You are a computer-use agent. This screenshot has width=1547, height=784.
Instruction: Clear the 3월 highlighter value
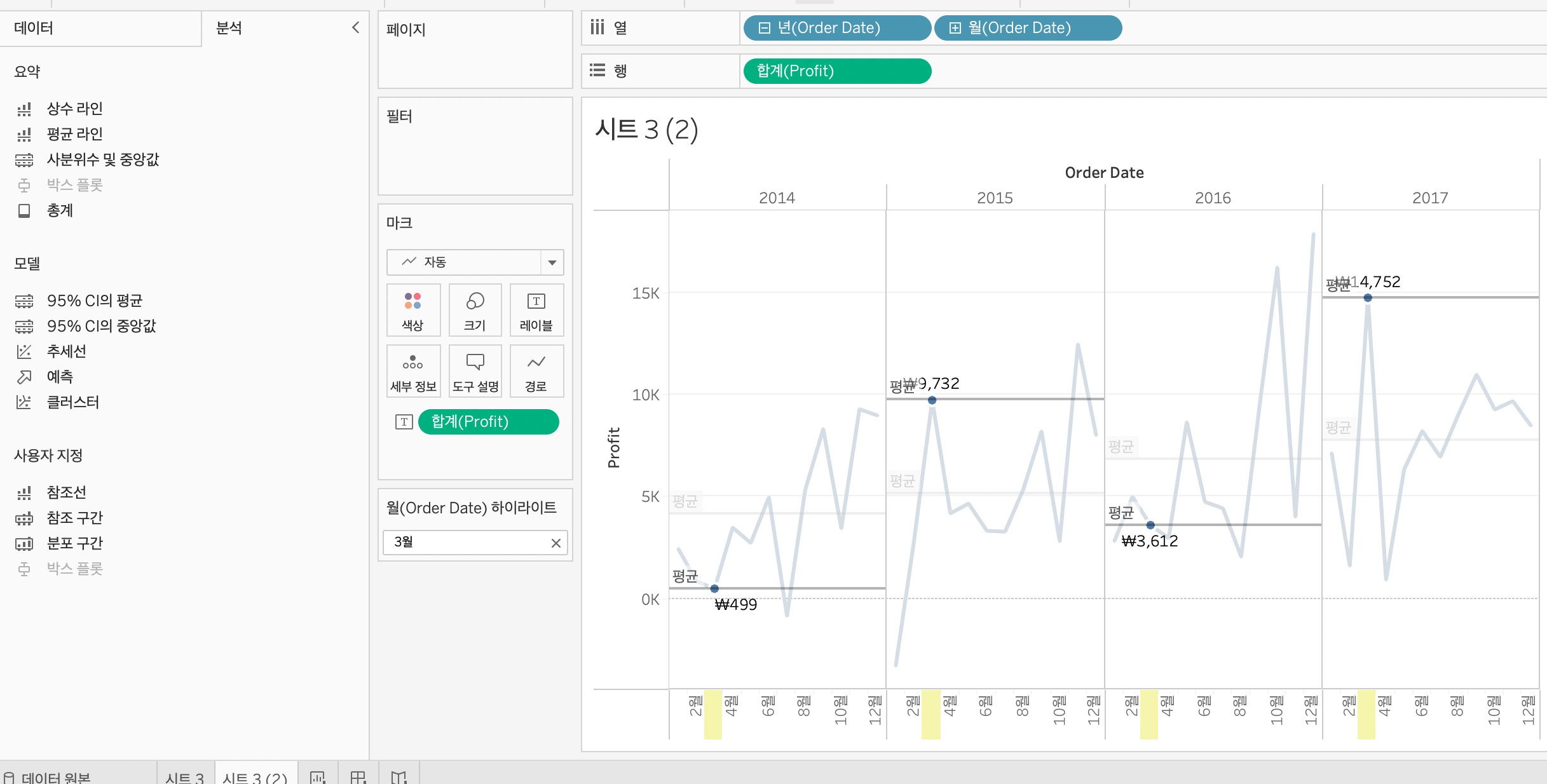[x=555, y=543]
